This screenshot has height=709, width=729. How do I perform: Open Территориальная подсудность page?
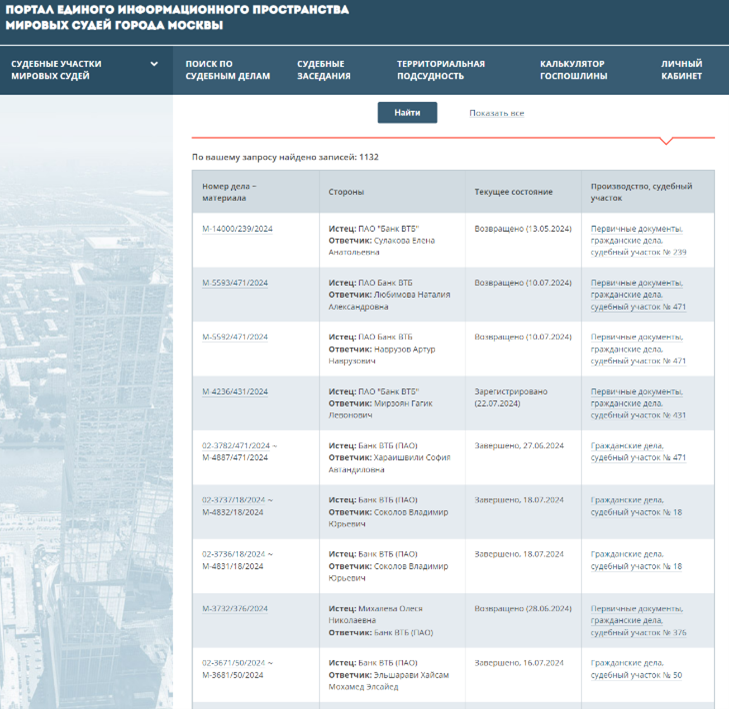tap(440, 70)
